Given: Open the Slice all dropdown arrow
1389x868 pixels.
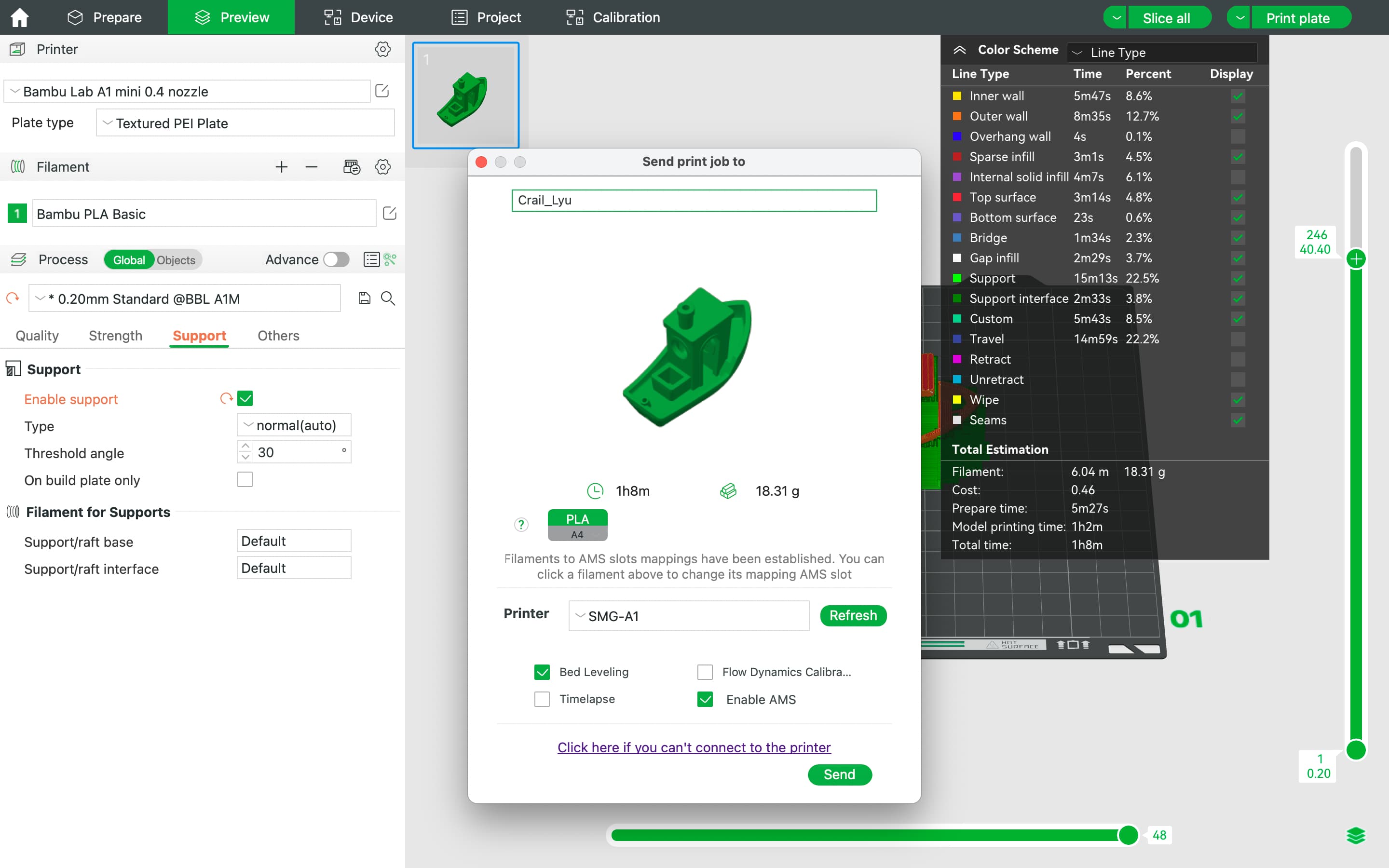Looking at the screenshot, I should coord(1115,18).
